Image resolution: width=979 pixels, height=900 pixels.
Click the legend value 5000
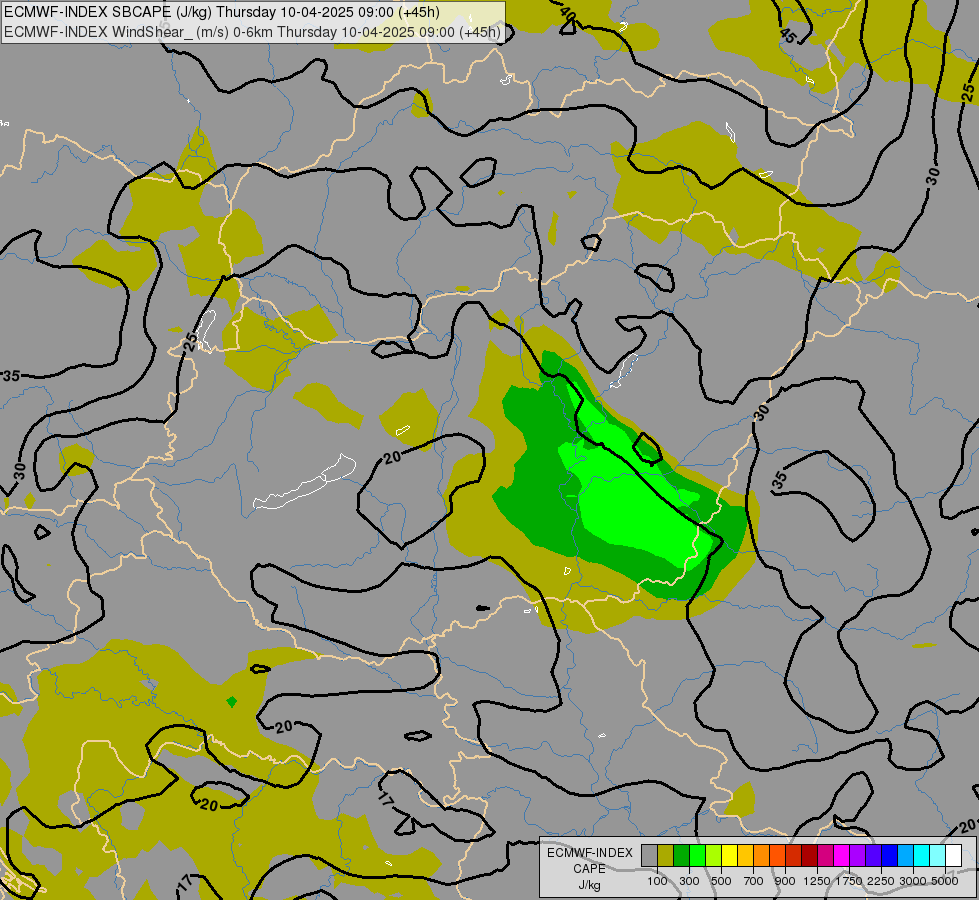(x=945, y=881)
